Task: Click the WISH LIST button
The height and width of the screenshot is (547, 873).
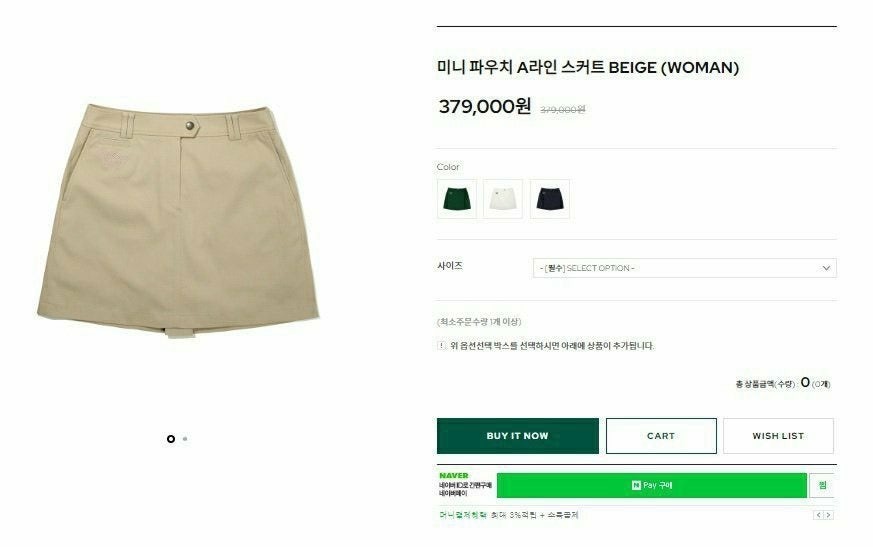Action: click(x=778, y=436)
